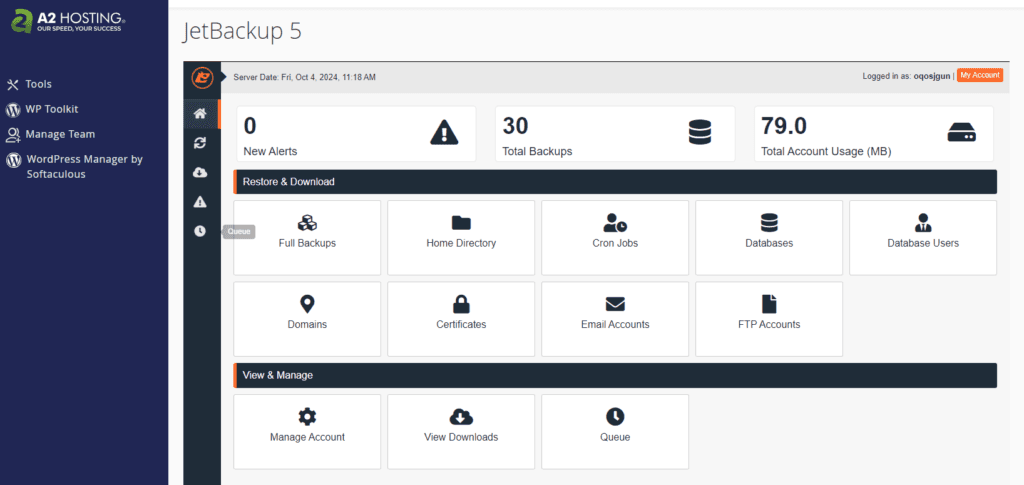Screen dimensions: 1024x485
Task: Click Total Account Usage (MB) text
Action: pyautogui.click(x=825, y=151)
